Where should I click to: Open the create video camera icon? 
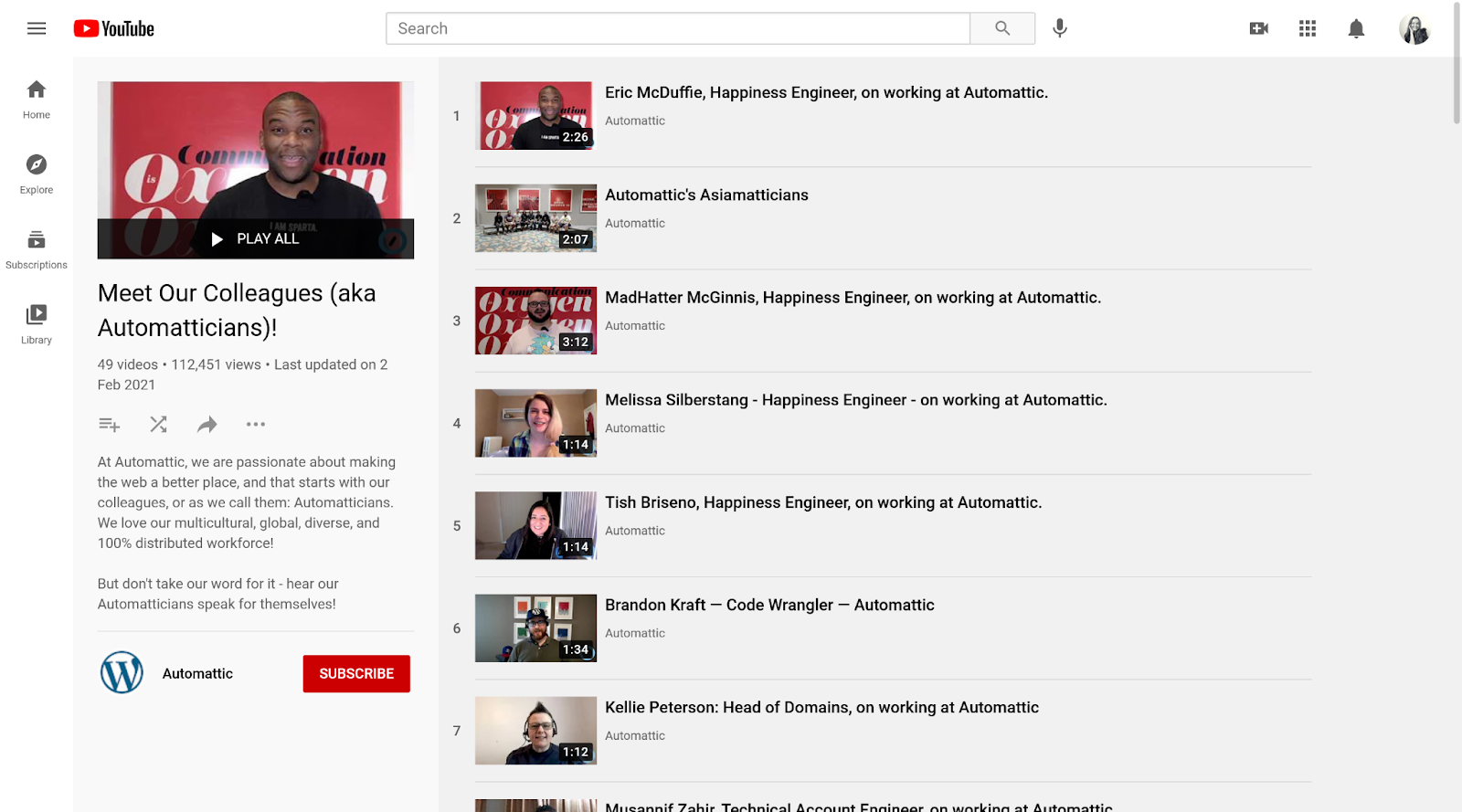coord(1259,28)
